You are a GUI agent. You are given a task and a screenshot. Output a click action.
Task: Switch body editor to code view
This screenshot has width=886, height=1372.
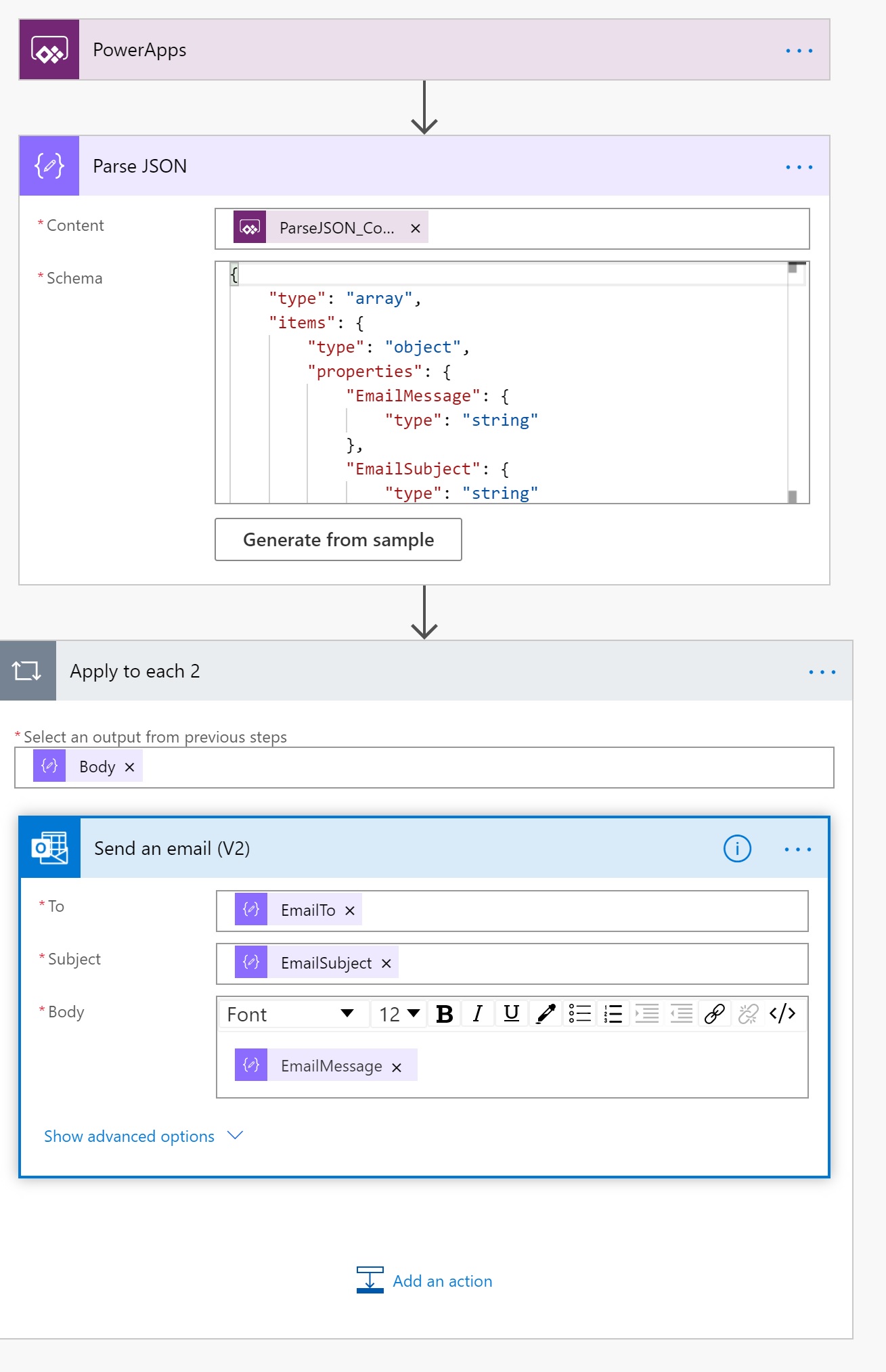[782, 1014]
